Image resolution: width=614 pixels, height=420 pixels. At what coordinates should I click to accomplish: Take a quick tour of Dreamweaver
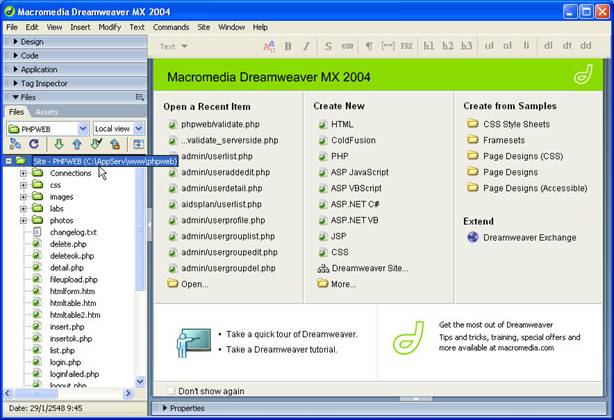click(x=292, y=334)
